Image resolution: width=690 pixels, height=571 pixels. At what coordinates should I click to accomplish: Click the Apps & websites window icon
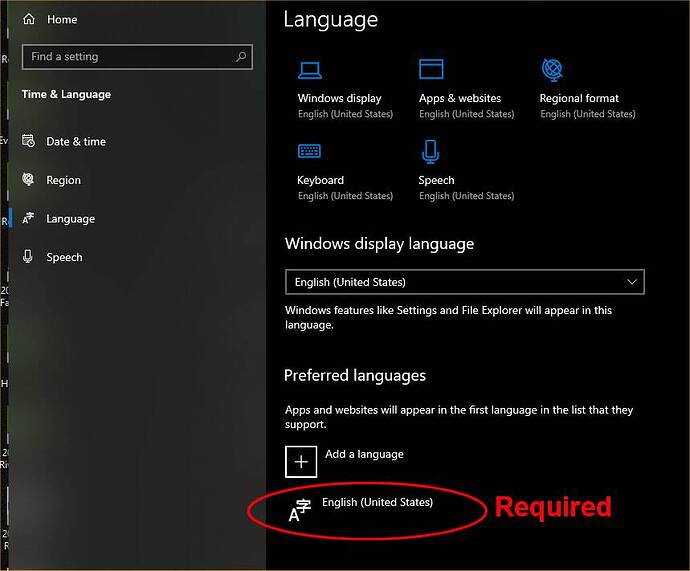431,69
